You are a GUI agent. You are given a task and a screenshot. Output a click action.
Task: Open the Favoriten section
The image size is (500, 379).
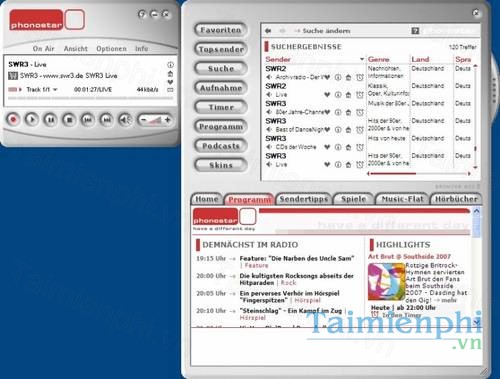pos(221,30)
